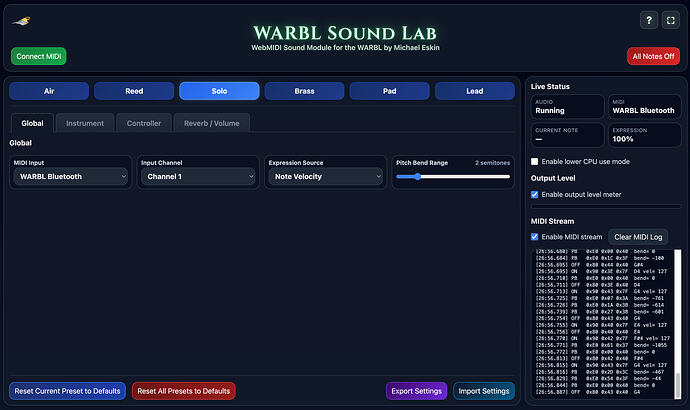The image size is (690, 410).
Task: Click the MIDI WARBL Bluetooth status card
Action: coord(645,107)
